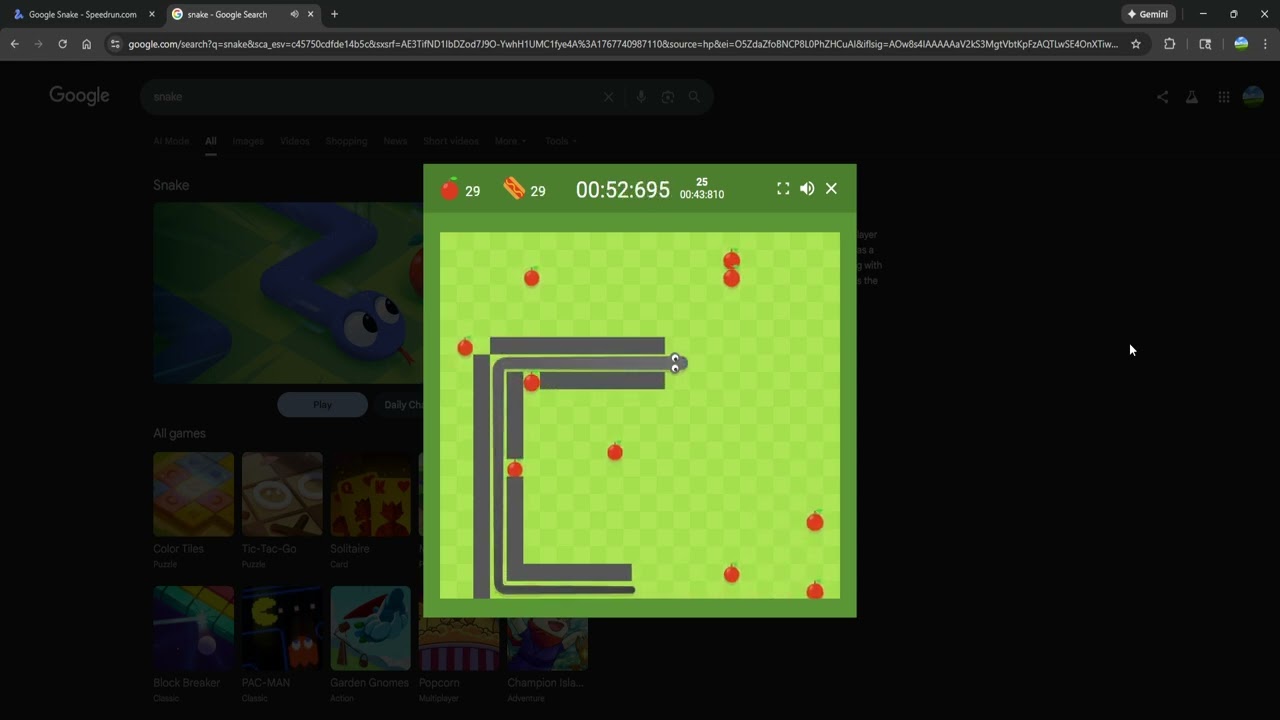Click the apple score icon
Screen dimensions: 1280x720
[x=450, y=189]
